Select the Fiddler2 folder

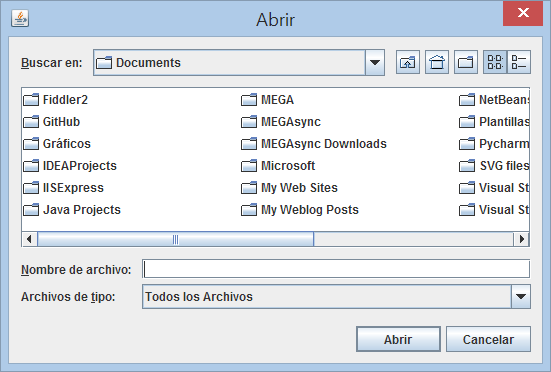pos(56,100)
